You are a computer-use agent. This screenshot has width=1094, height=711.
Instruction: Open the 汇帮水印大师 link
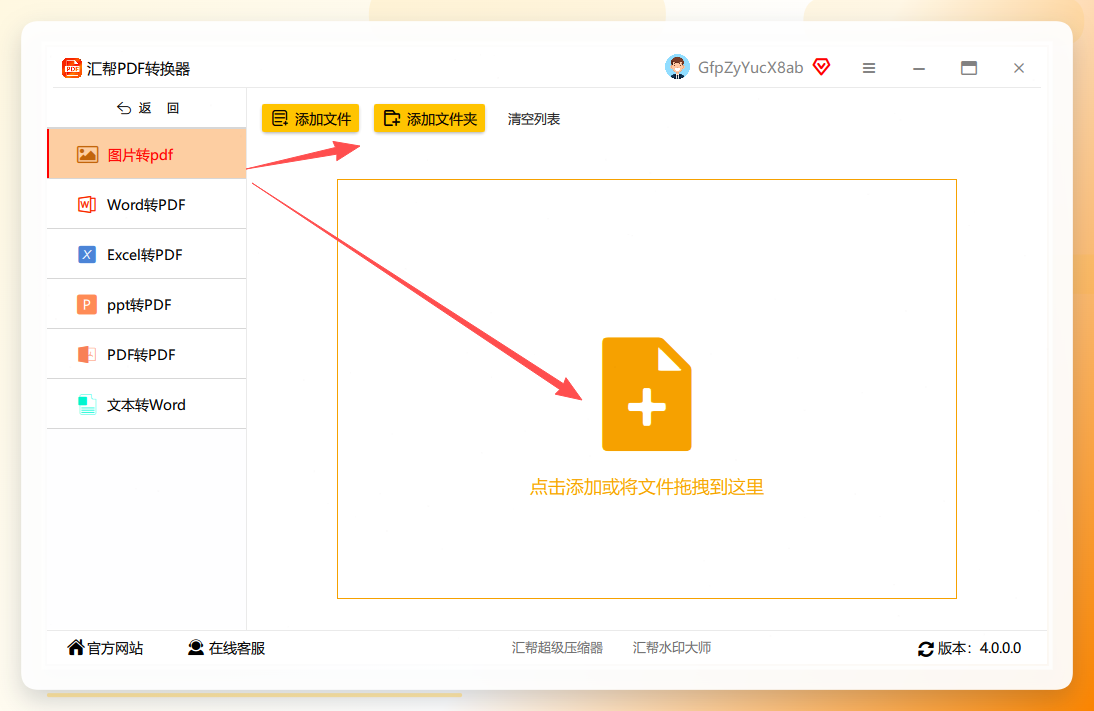point(672,648)
